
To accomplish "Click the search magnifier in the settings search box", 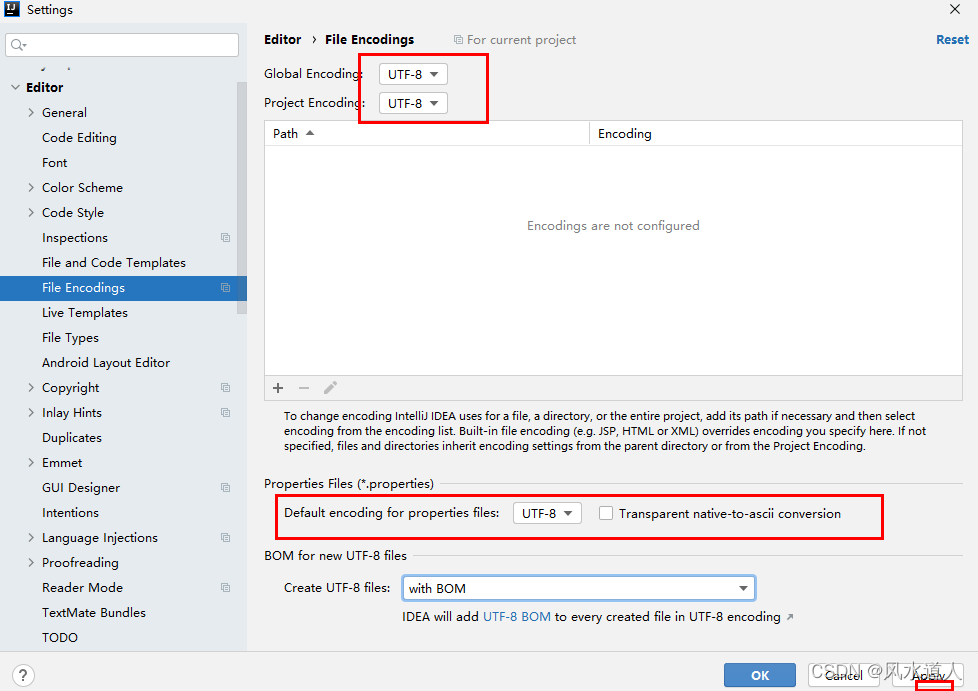I will (x=17, y=44).
